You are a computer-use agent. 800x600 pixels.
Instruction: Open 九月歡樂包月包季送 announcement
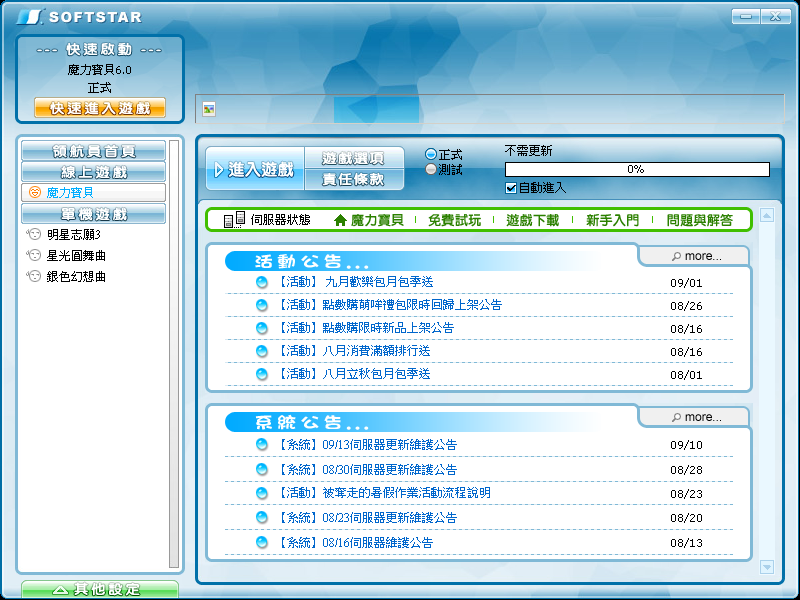354,282
